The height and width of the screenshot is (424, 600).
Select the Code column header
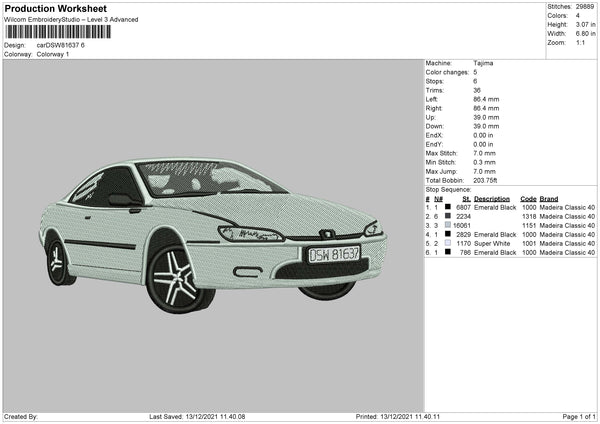(x=528, y=198)
